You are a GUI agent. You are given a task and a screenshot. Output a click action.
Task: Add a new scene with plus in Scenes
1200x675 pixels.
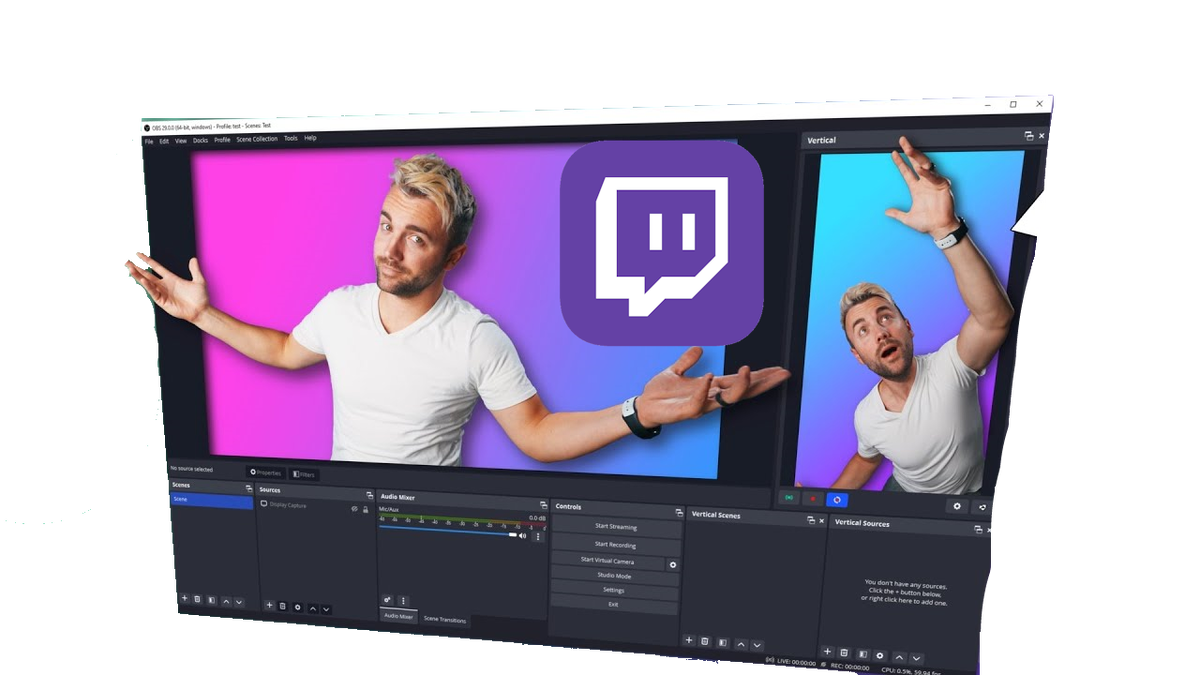tap(184, 599)
